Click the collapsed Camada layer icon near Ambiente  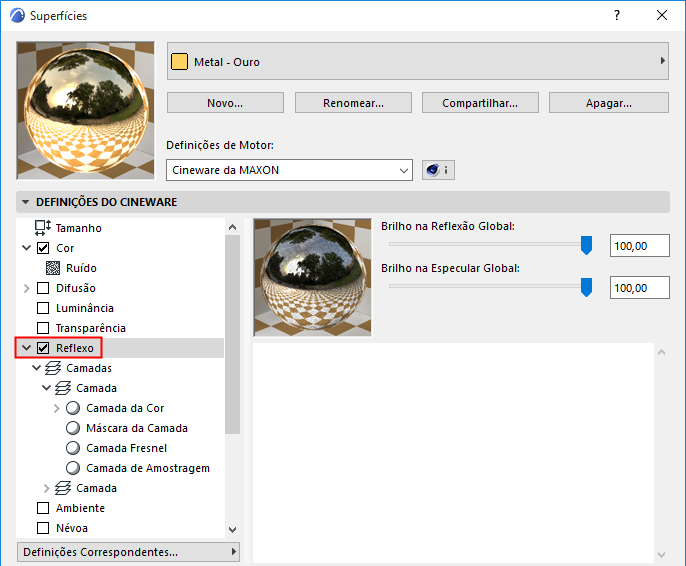tap(63, 488)
